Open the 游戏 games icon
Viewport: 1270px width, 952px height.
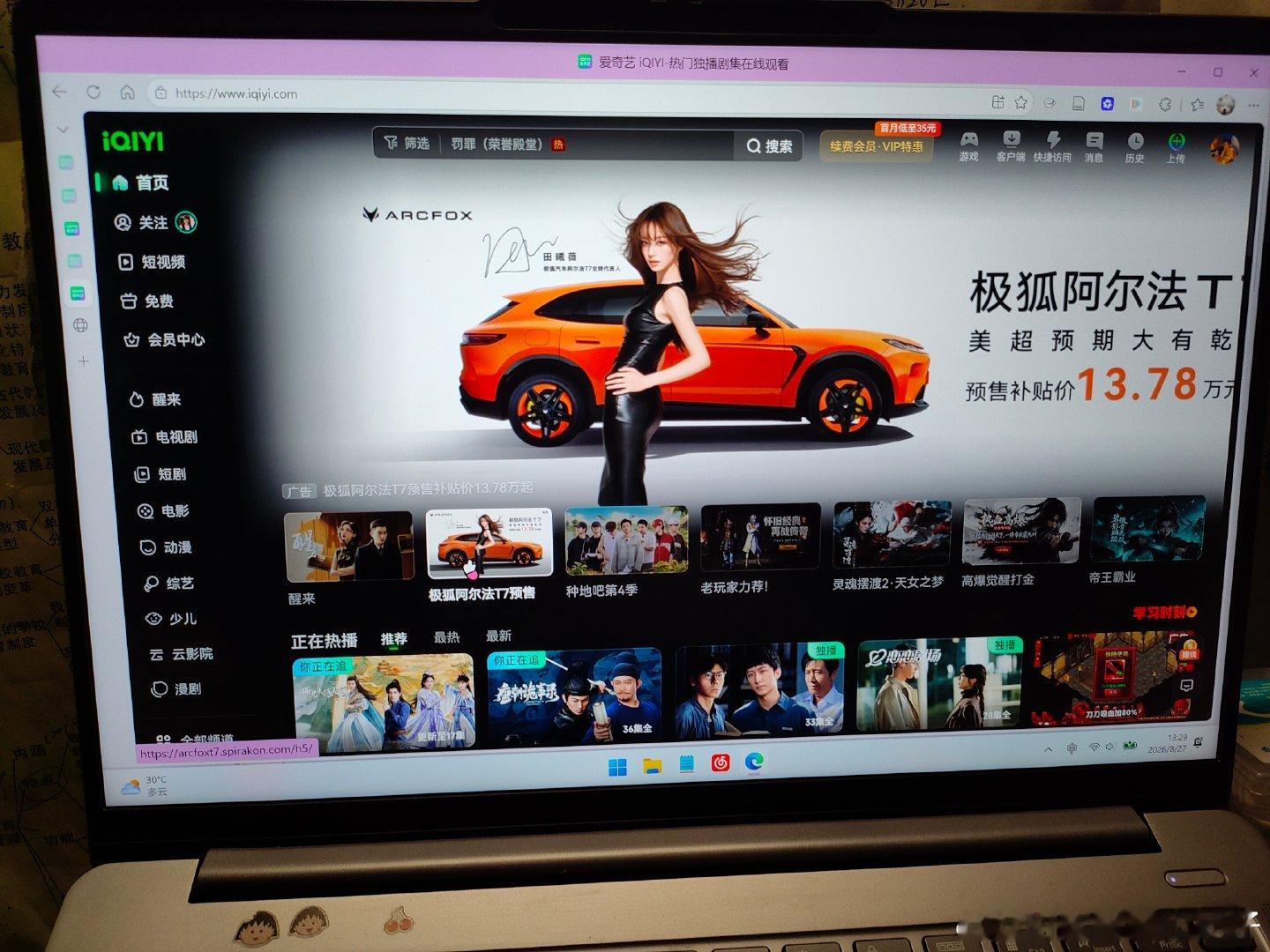click(968, 145)
